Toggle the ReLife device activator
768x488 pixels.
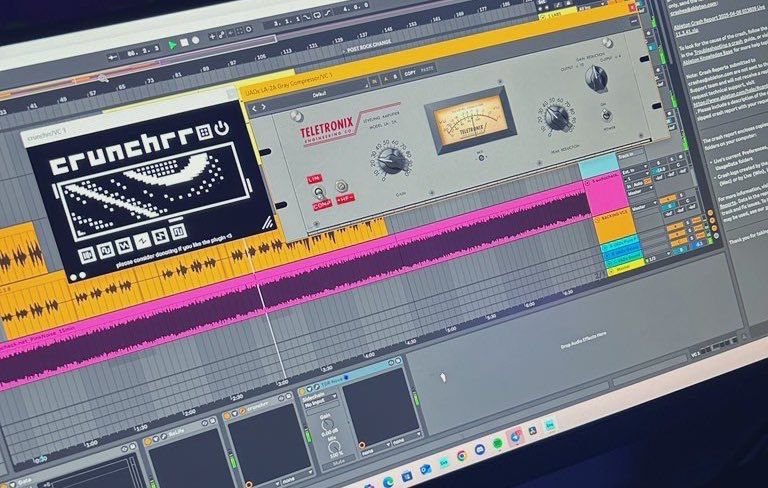pos(147,441)
